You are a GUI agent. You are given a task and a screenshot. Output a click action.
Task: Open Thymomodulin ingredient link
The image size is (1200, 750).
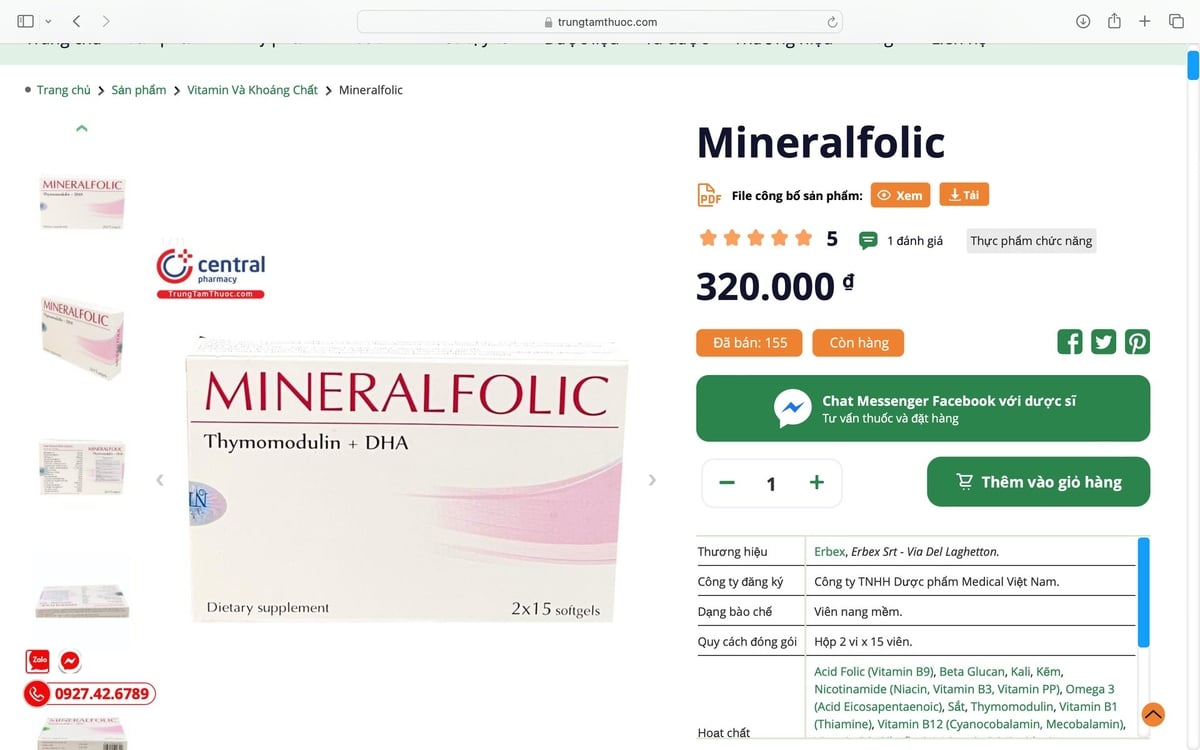coord(1010,707)
